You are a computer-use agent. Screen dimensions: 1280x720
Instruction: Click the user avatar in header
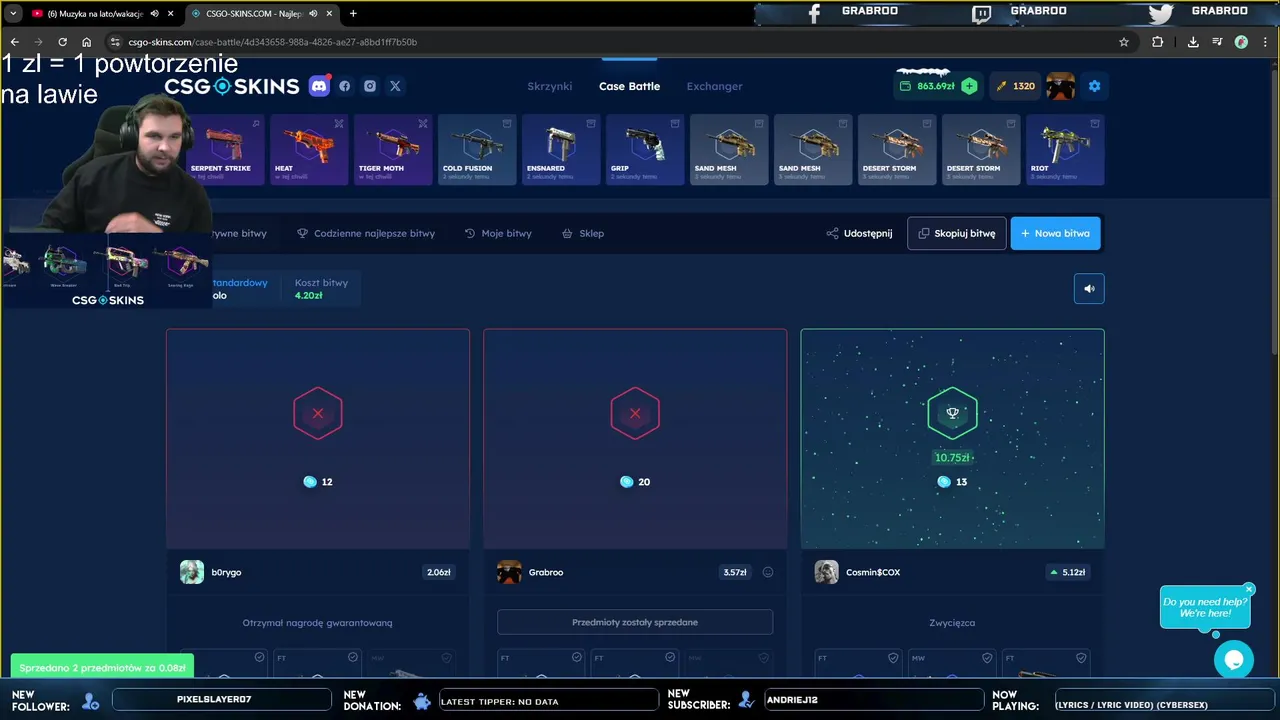pyautogui.click(x=1061, y=86)
